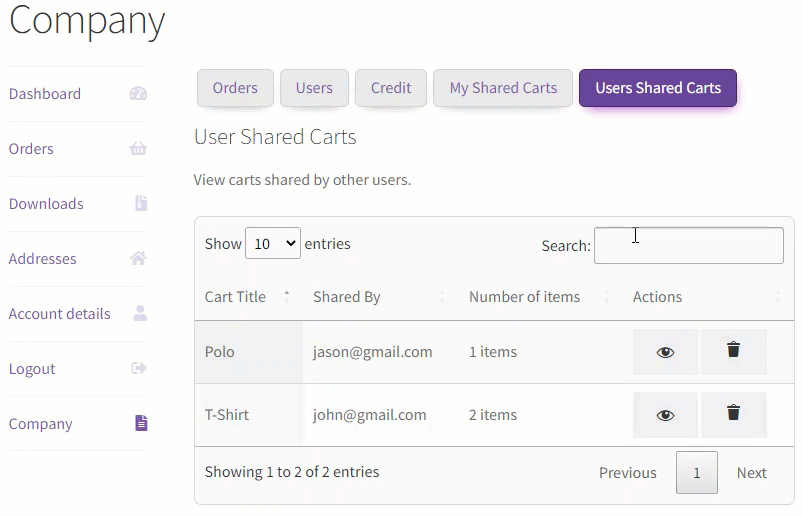Click the Addresses home icon in sidebar
Screen dimensions: 802x516
pos(138,258)
